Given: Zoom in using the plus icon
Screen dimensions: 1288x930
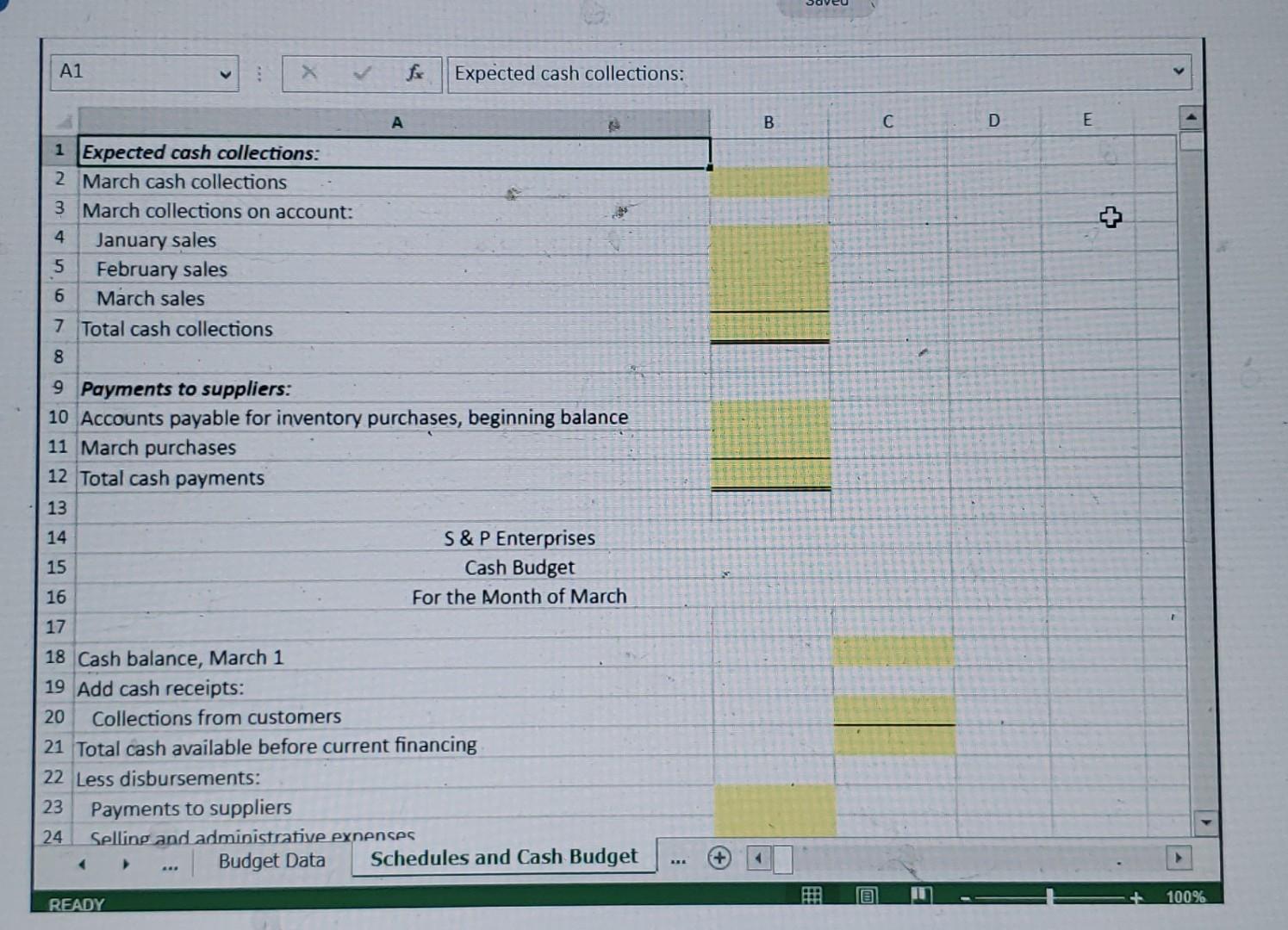Looking at the screenshot, I should click(x=1136, y=896).
